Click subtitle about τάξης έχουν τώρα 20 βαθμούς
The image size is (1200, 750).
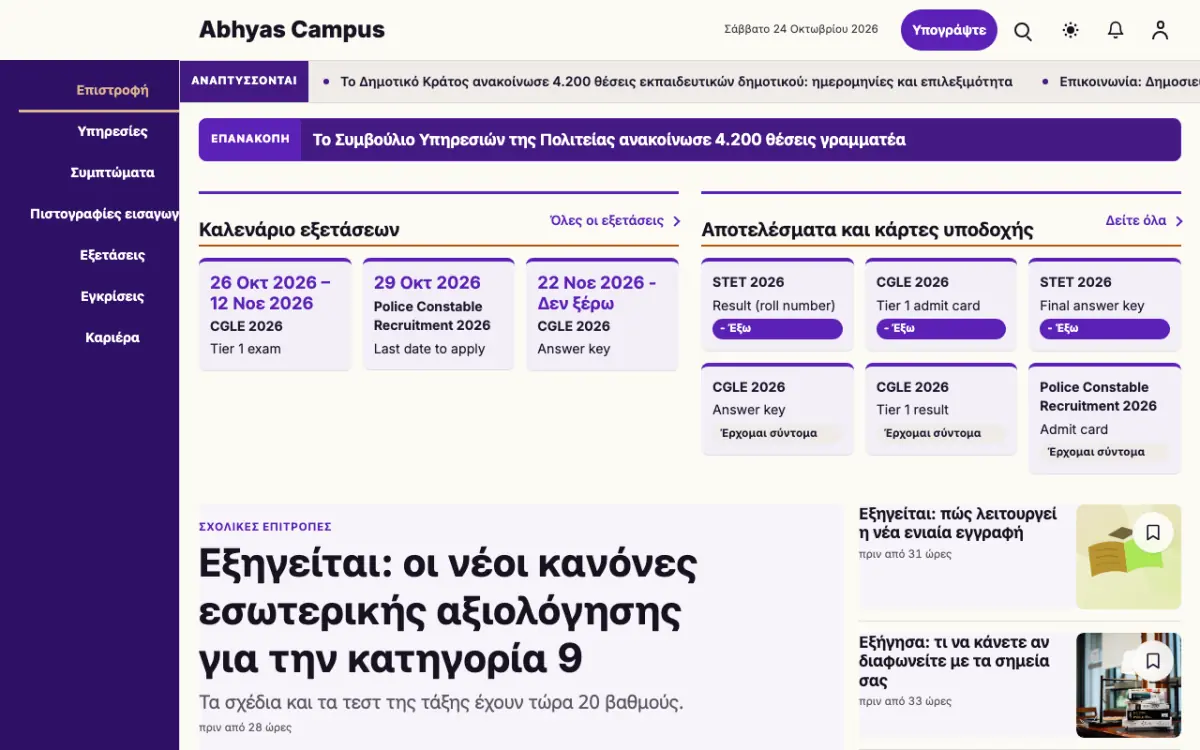click(441, 702)
